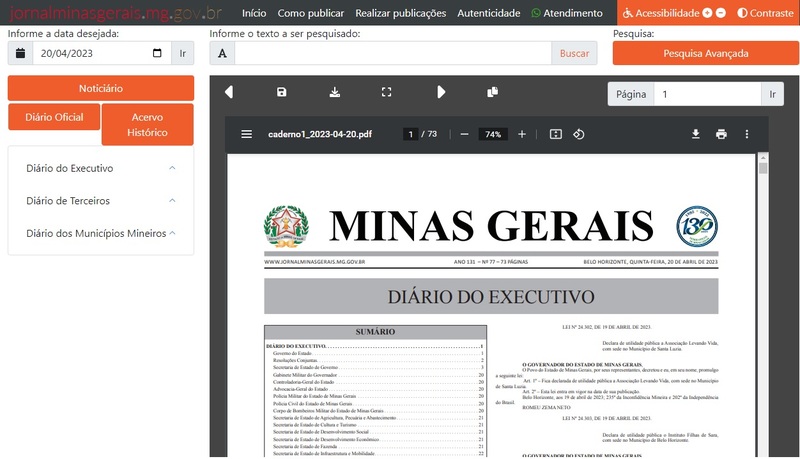Rotate the PDF counterclockwise
Image resolution: width=800 pixels, height=459 pixels.
click(579, 134)
